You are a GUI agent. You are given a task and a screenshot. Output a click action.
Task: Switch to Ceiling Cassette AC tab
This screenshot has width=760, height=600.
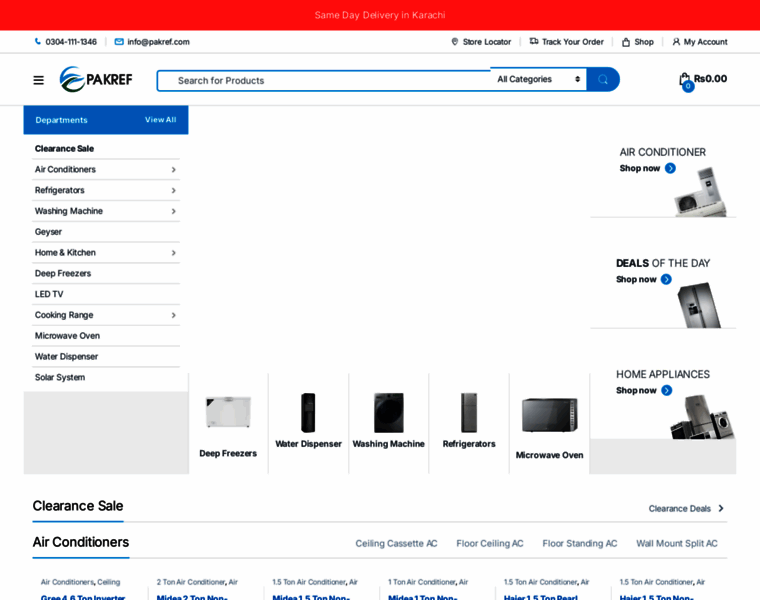click(x=396, y=544)
